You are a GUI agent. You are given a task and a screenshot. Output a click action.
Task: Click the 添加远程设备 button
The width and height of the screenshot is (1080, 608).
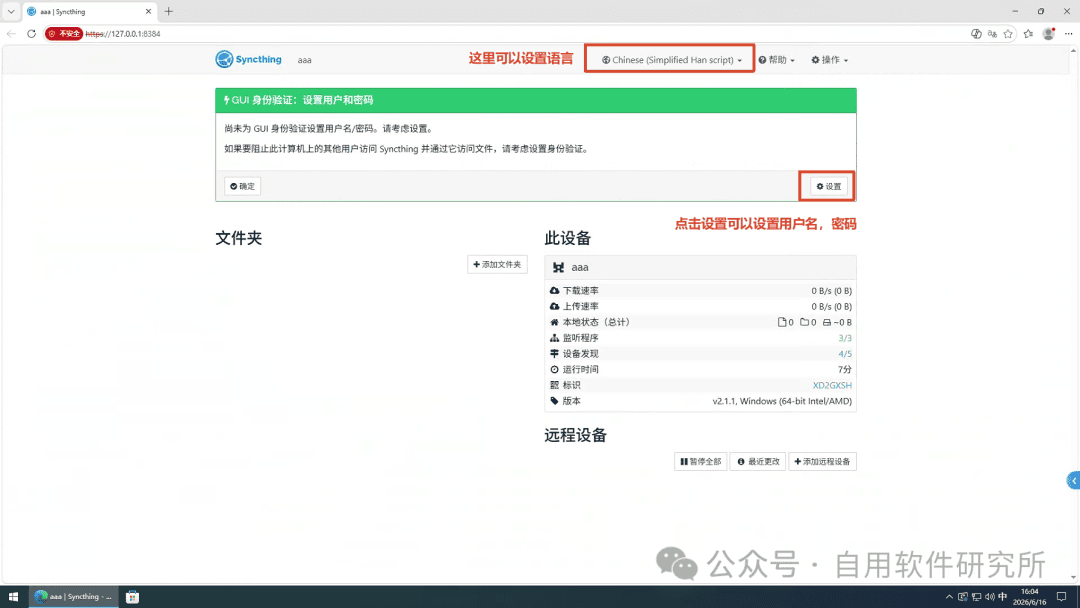(x=822, y=461)
